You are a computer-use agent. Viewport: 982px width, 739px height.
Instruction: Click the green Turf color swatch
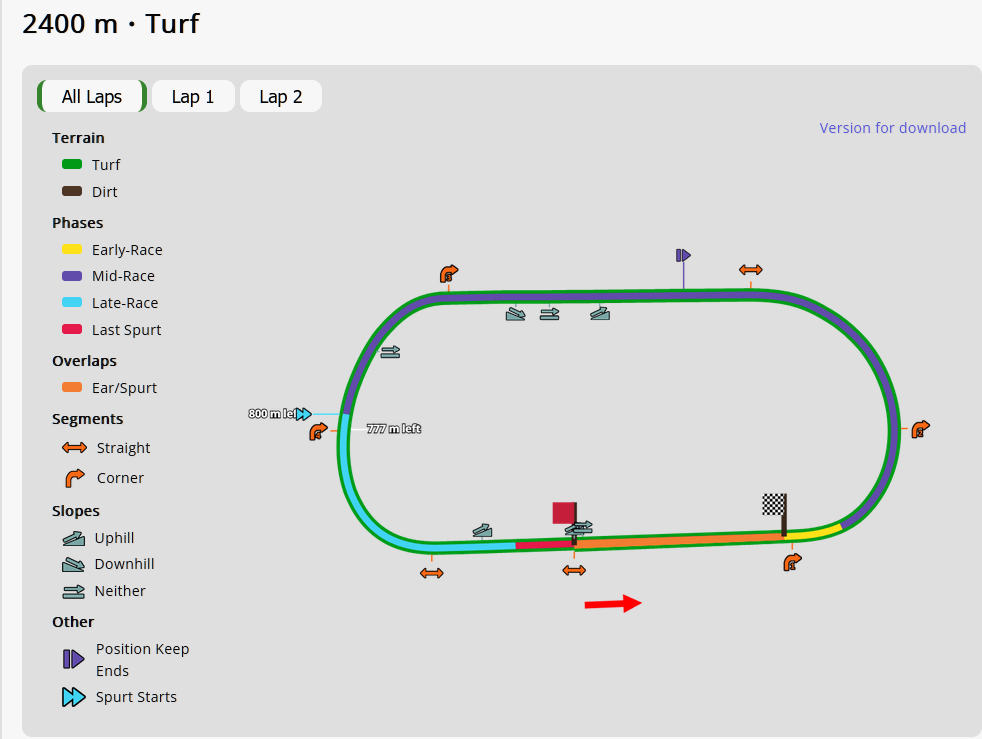coord(72,164)
